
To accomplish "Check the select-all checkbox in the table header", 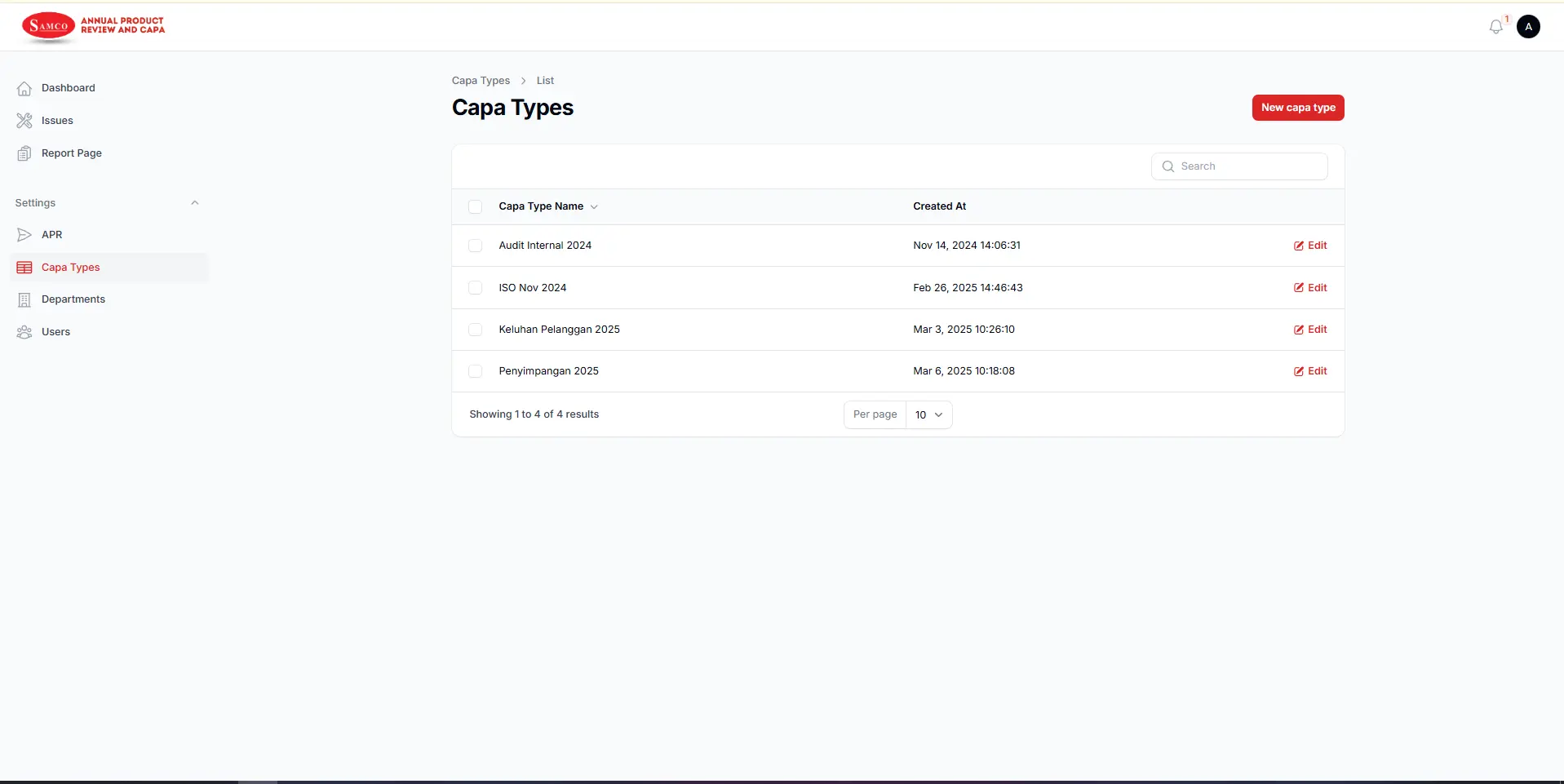I will coord(475,206).
